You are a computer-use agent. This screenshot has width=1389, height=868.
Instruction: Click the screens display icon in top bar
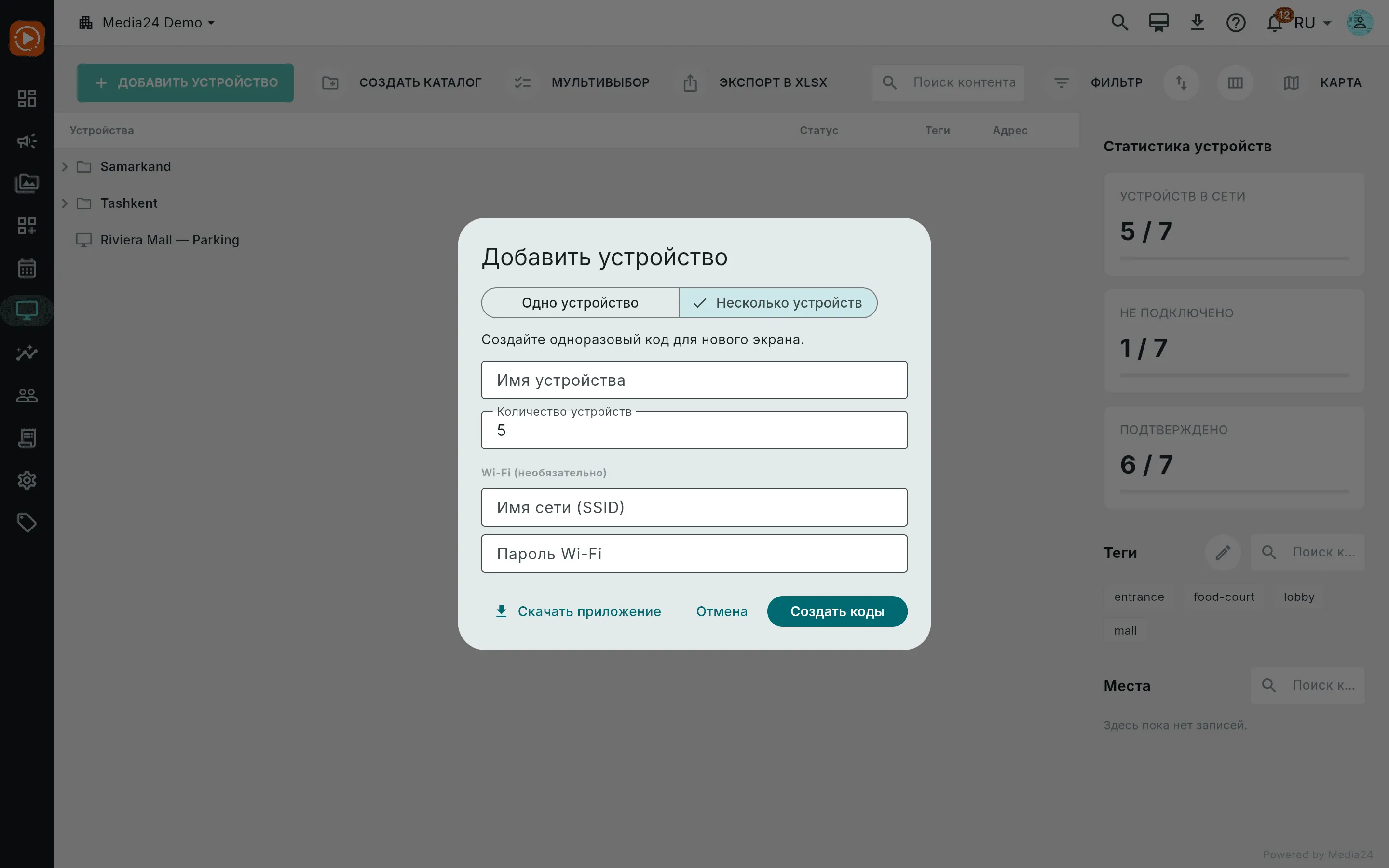pyautogui.click(x=1158, y=23)
